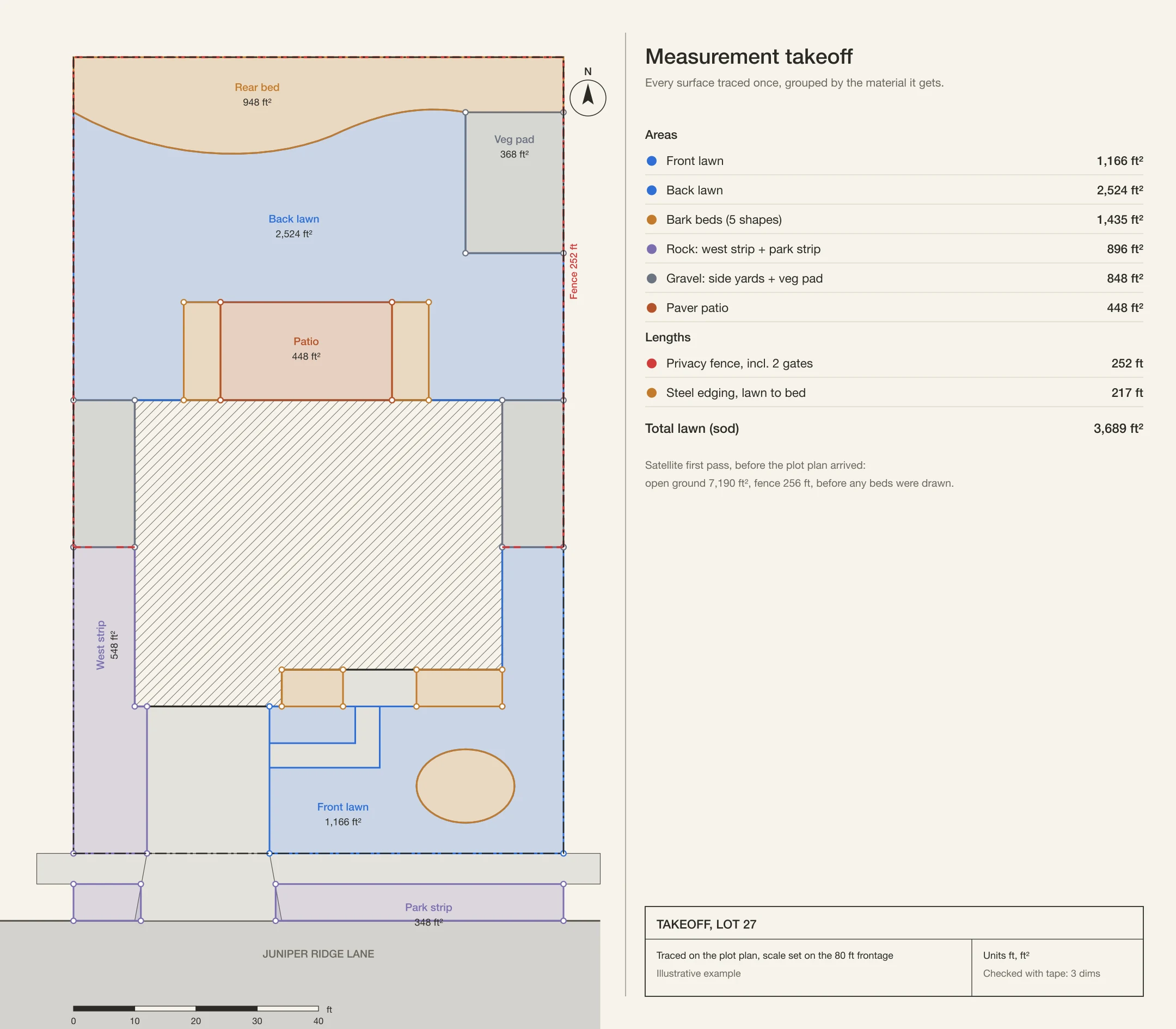The height and width of the screenshot is (1029, 1176).
Task: Click the '217 ft' steel edging value
Action: coord(1126,393)
